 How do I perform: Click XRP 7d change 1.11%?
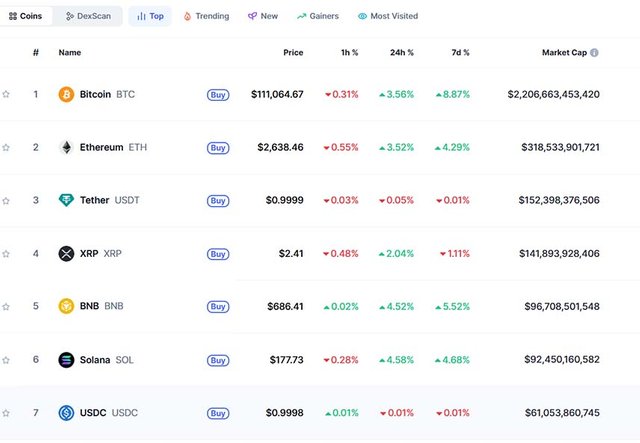click(x=455, y=254)
